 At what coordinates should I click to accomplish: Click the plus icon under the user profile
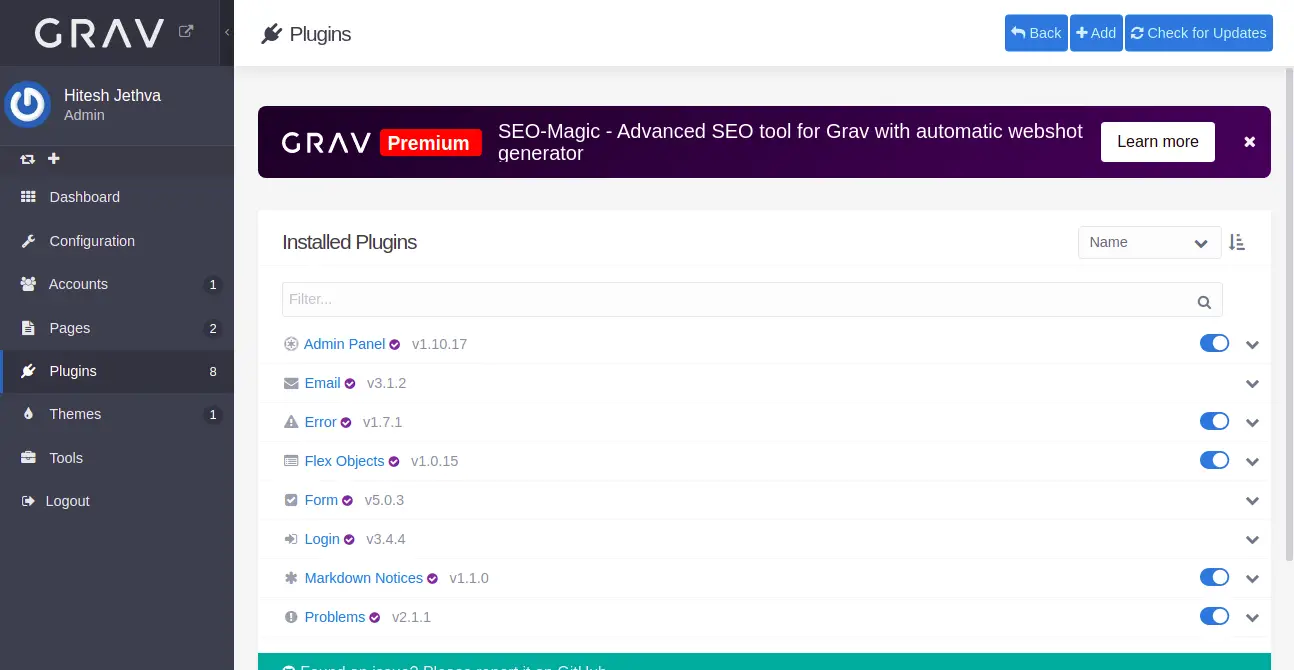click(54, 159)
